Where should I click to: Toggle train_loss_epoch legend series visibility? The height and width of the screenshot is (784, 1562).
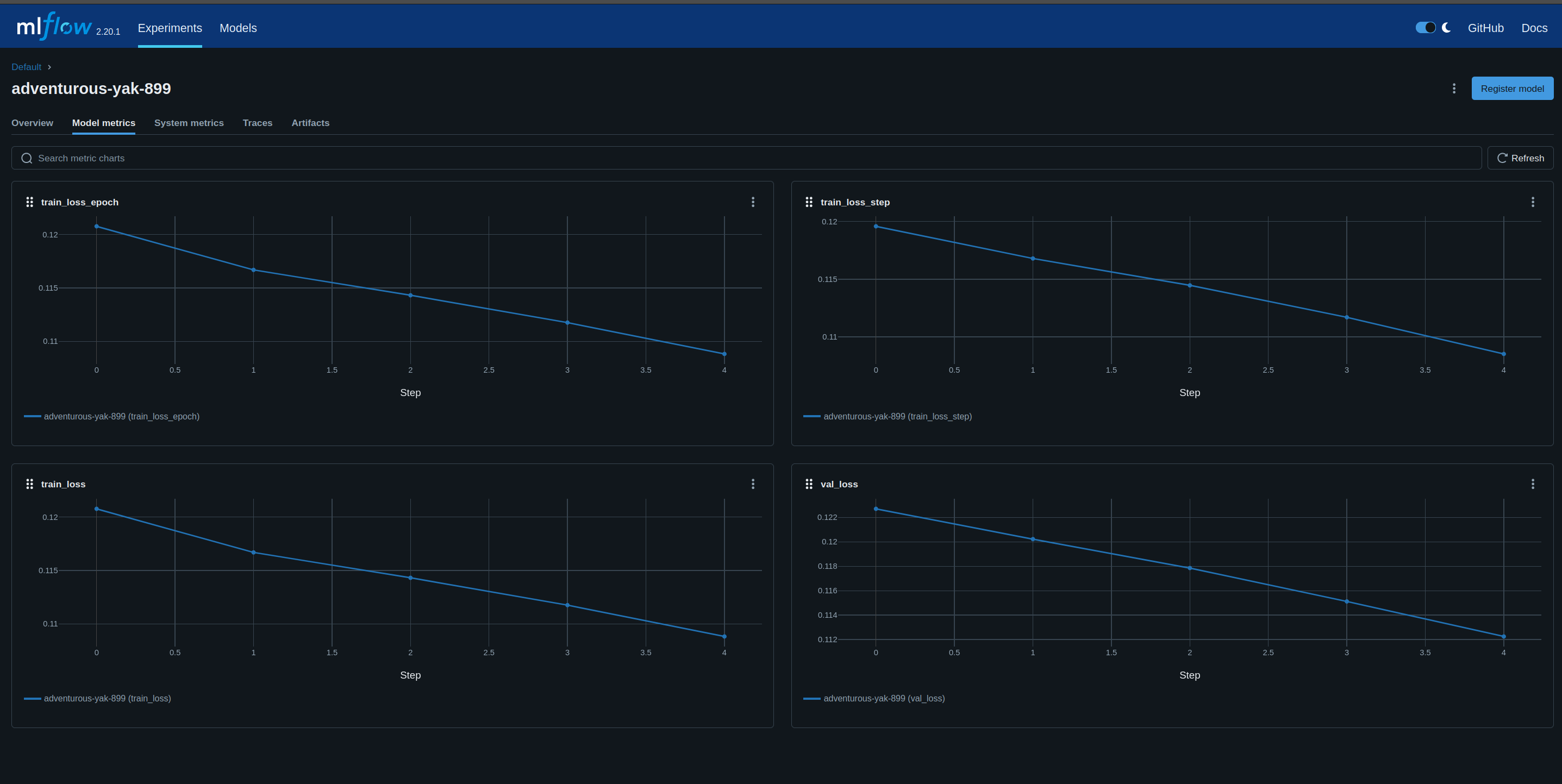121,417
